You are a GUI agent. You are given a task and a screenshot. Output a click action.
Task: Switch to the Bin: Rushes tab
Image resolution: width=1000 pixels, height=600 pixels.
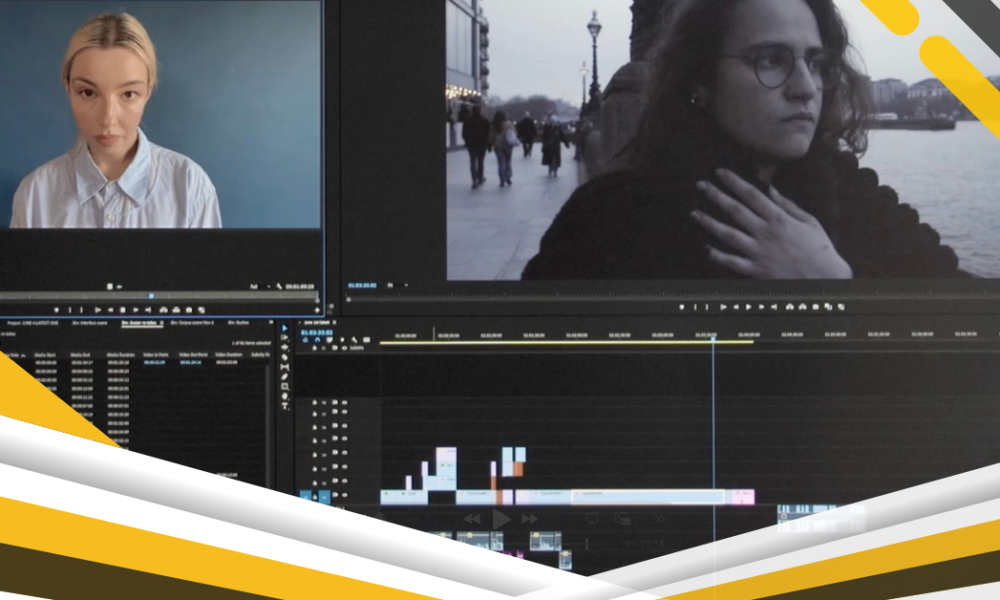238,323
